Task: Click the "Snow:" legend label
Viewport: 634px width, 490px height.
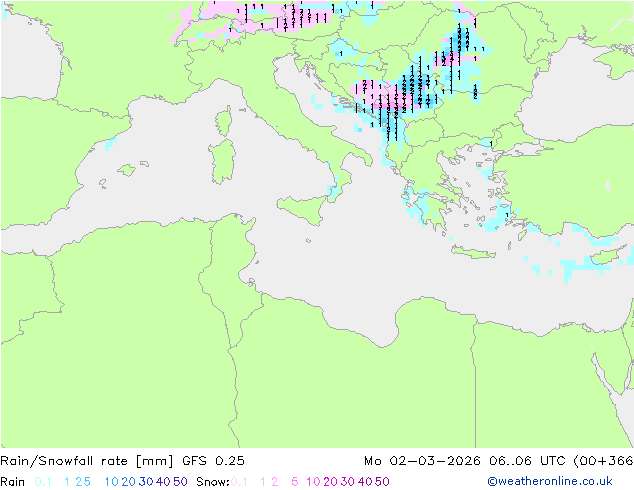Action: (213, 482)
